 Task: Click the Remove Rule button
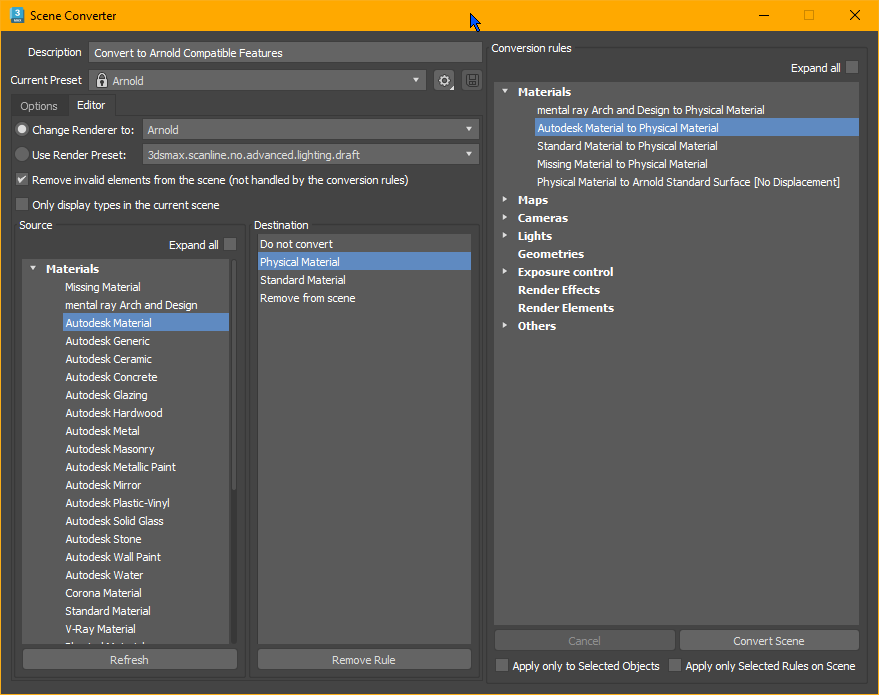(x=364, y=660)
